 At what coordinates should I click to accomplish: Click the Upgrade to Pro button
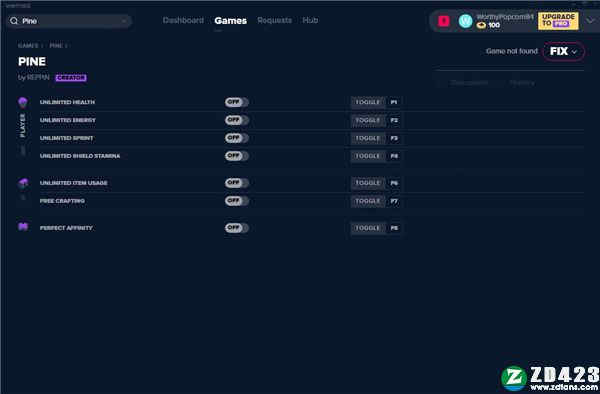pyautogui.click(x=558, y=21)
